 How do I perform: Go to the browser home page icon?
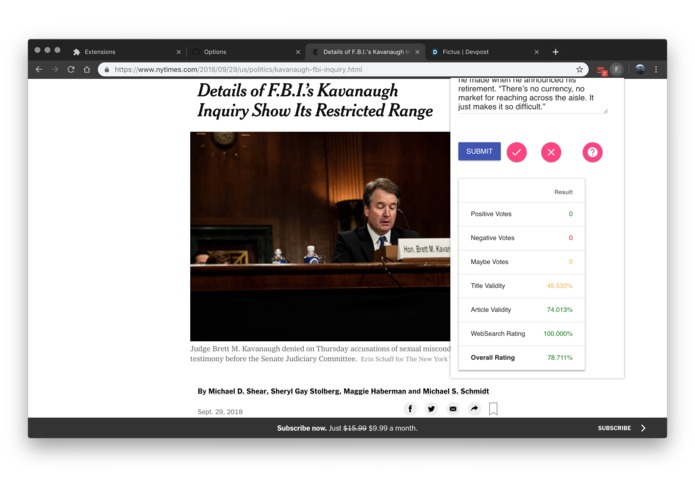click(x=87, y=70)
